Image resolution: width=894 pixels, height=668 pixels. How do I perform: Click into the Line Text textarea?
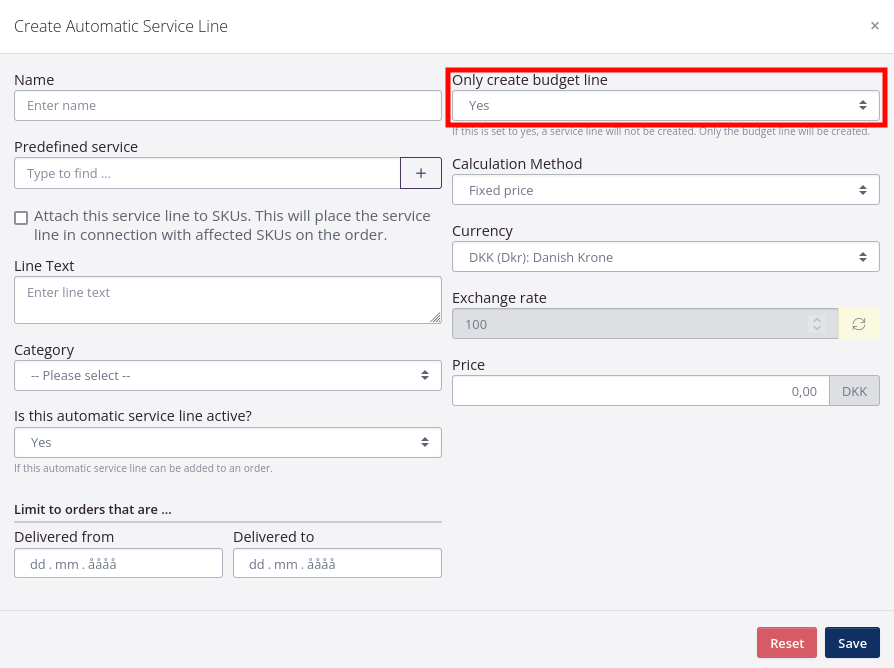click(227, 300)
